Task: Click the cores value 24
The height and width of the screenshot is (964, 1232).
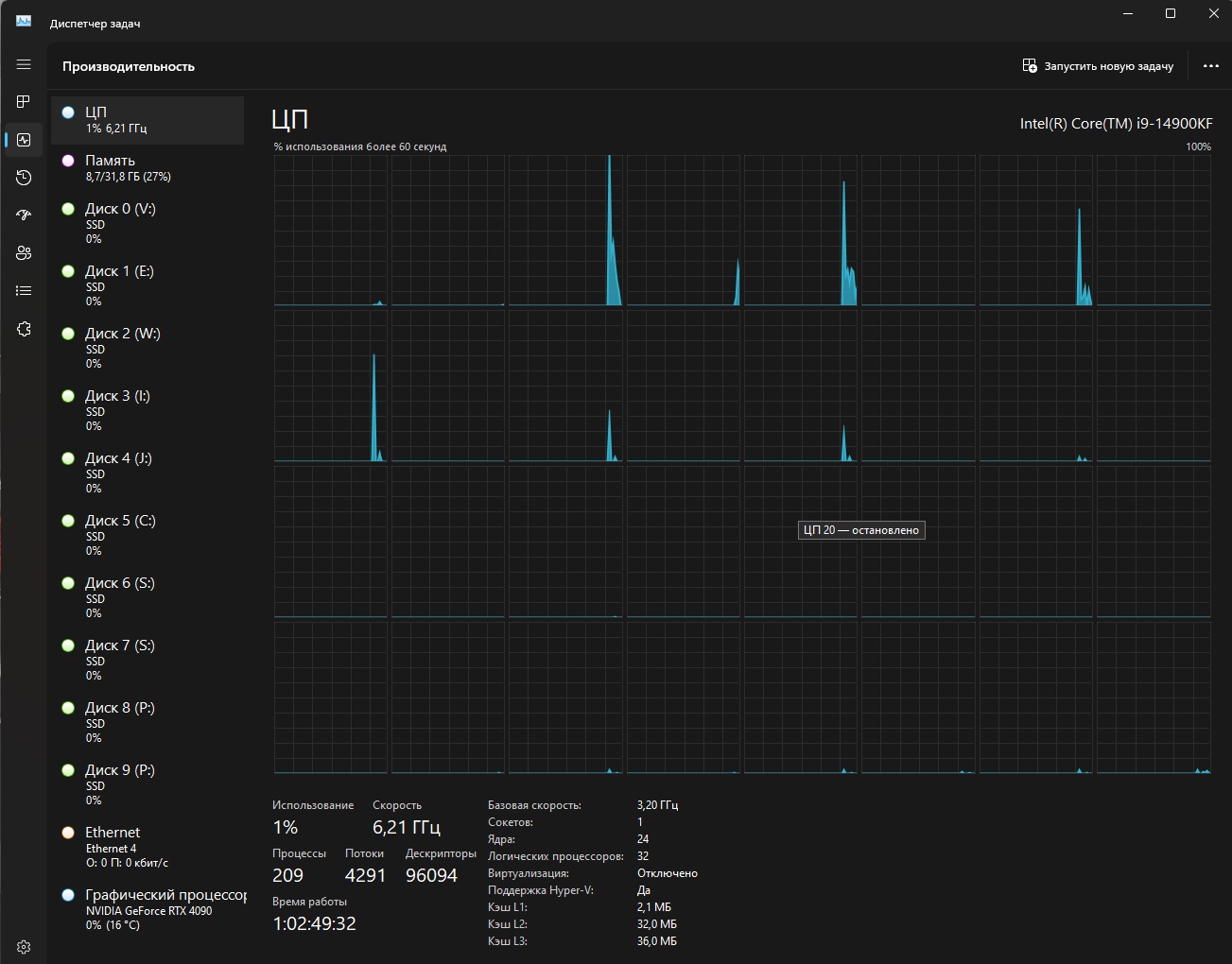Action: (x=643, y=839)
